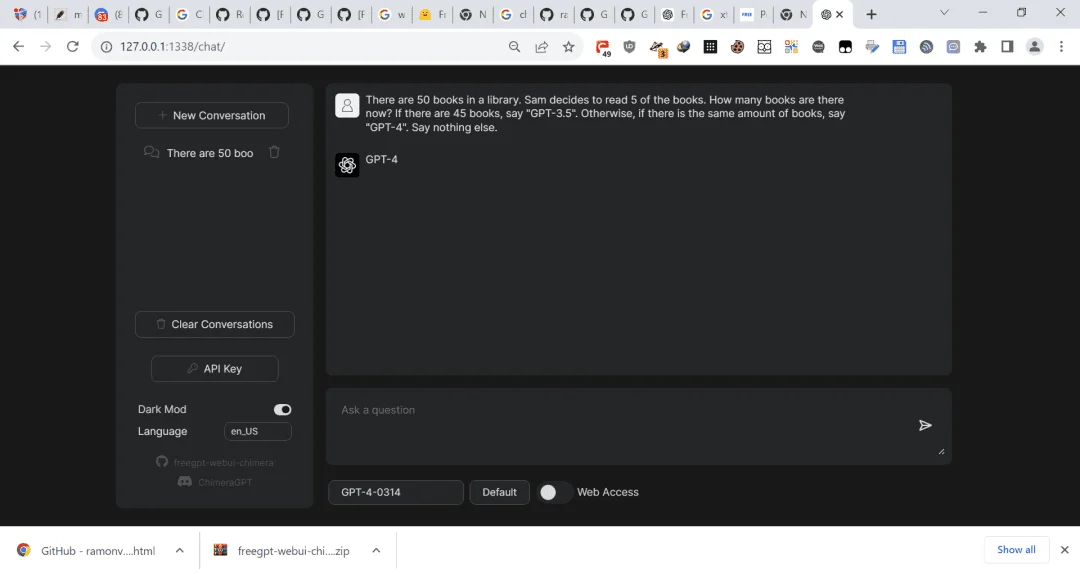Send the message with paper plane icon
The image size is (1080, 574).
925,425
